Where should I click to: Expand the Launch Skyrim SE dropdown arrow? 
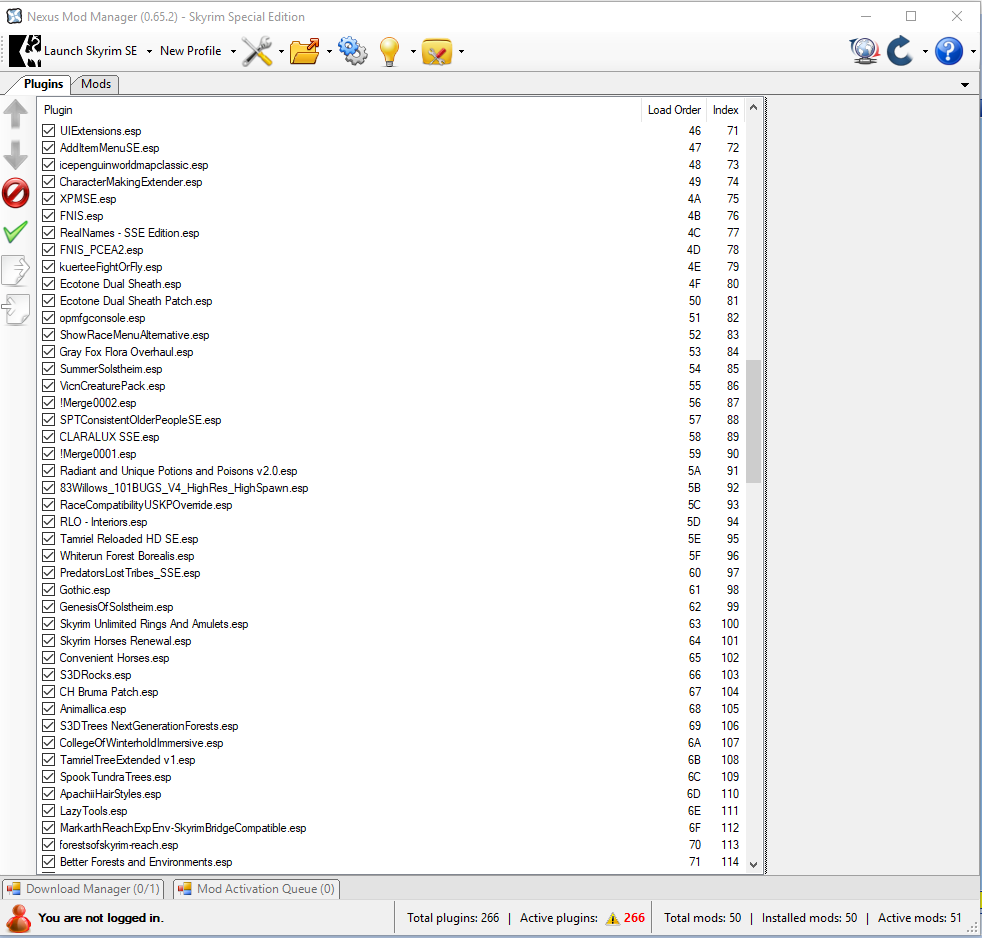(x=149, y=51)
